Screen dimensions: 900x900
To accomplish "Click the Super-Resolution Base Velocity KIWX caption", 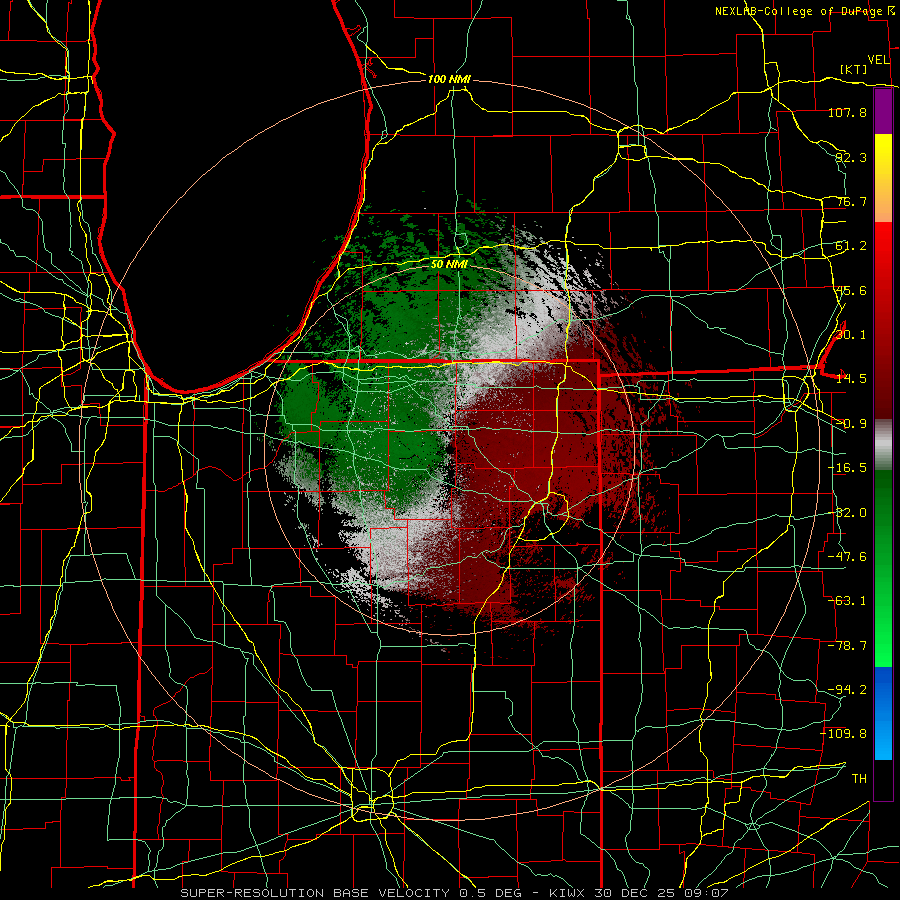I will [x=455, y=893].
